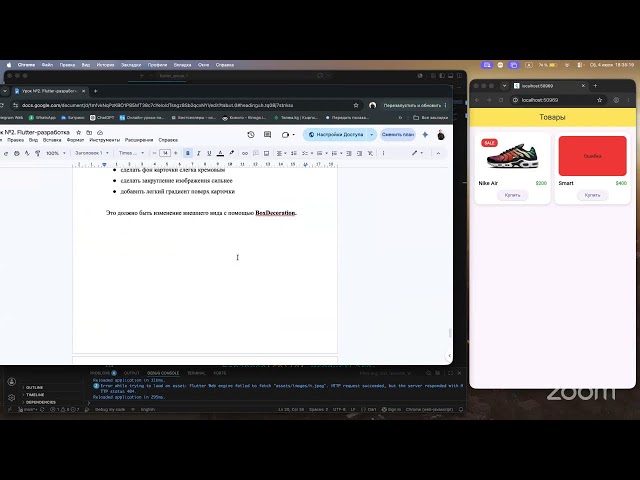640x480 pixels.
Task: Click 'Купить' button under Nike Air
Action: coord(512,195)
